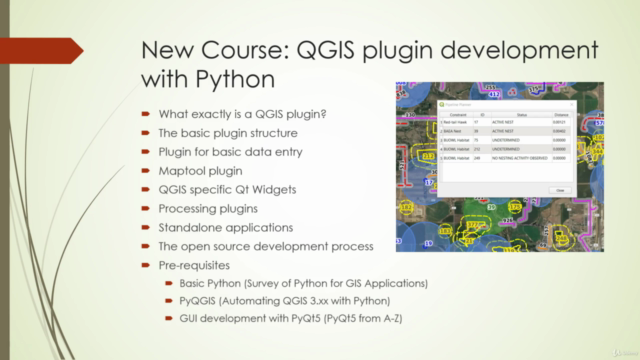Image resolution: width=640 pixels, height=360 pixels.
Task: Click the Close button in Pipeline Planner dialog
Action: [560, 191]
